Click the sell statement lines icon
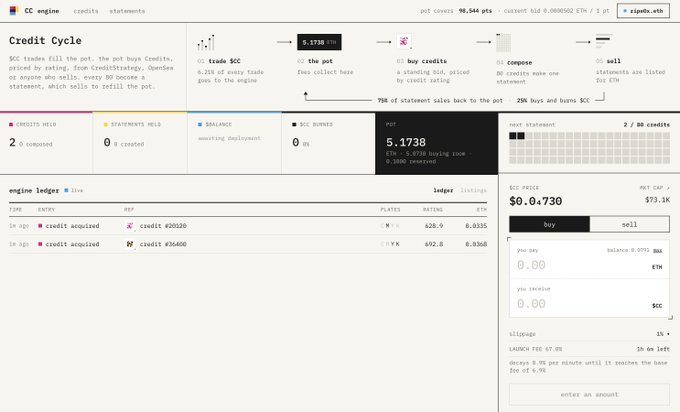Image resolution: width=680 pixels, height=412 pixels. (604, 40)
